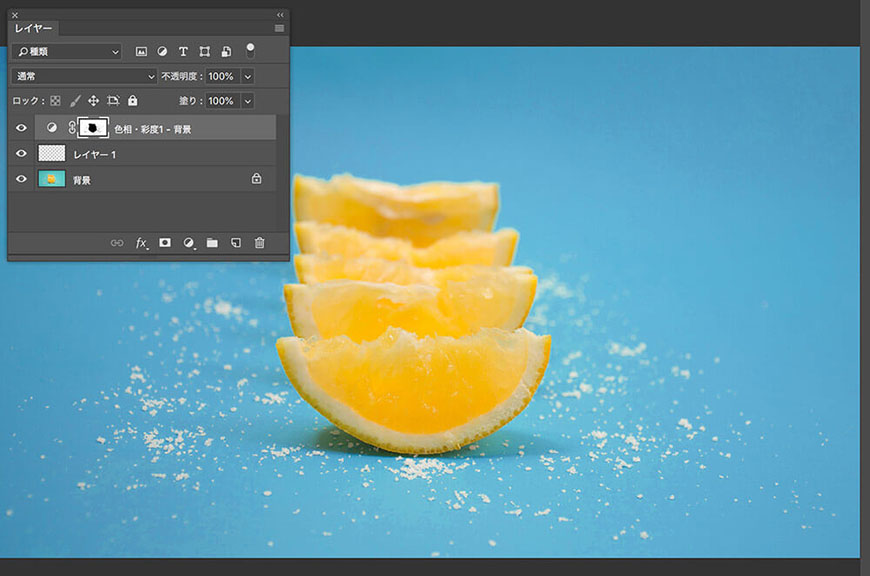Open the fx layer style menu

tap(142, 243)
